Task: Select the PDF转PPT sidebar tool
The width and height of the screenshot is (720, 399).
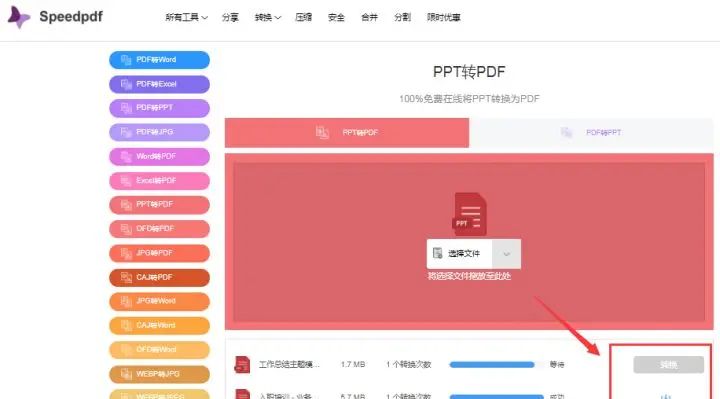Action: pos(159,108)
